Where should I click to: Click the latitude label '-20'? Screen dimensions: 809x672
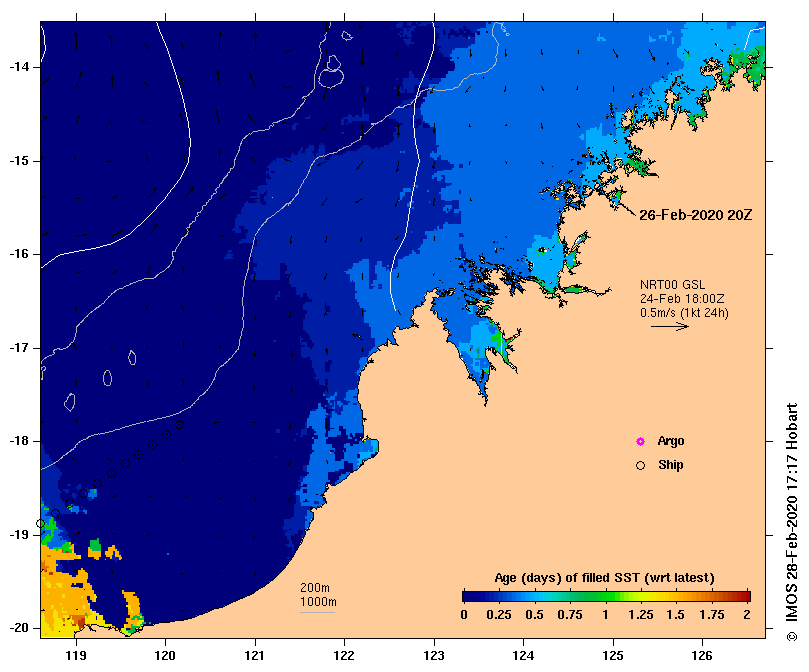[x=19, y=628]
